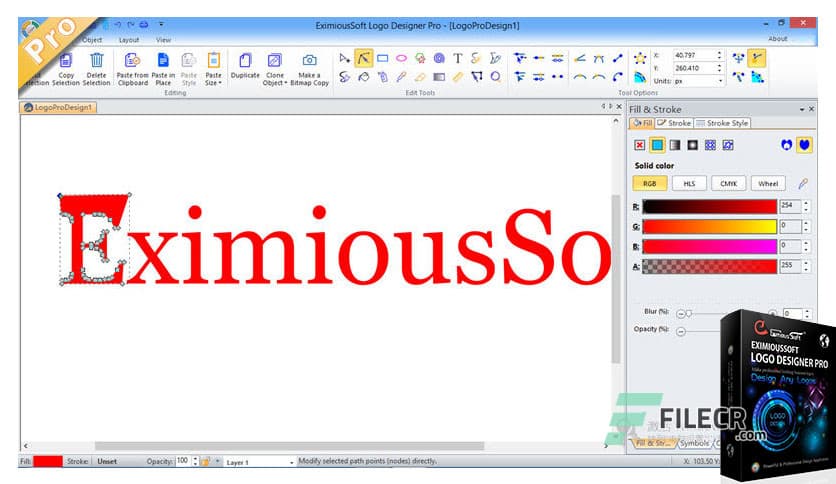This screenshot has height=484, width=836.
Task: Toggle the even-odd hollow heart fill rule
Action: [x=786, y=145]
